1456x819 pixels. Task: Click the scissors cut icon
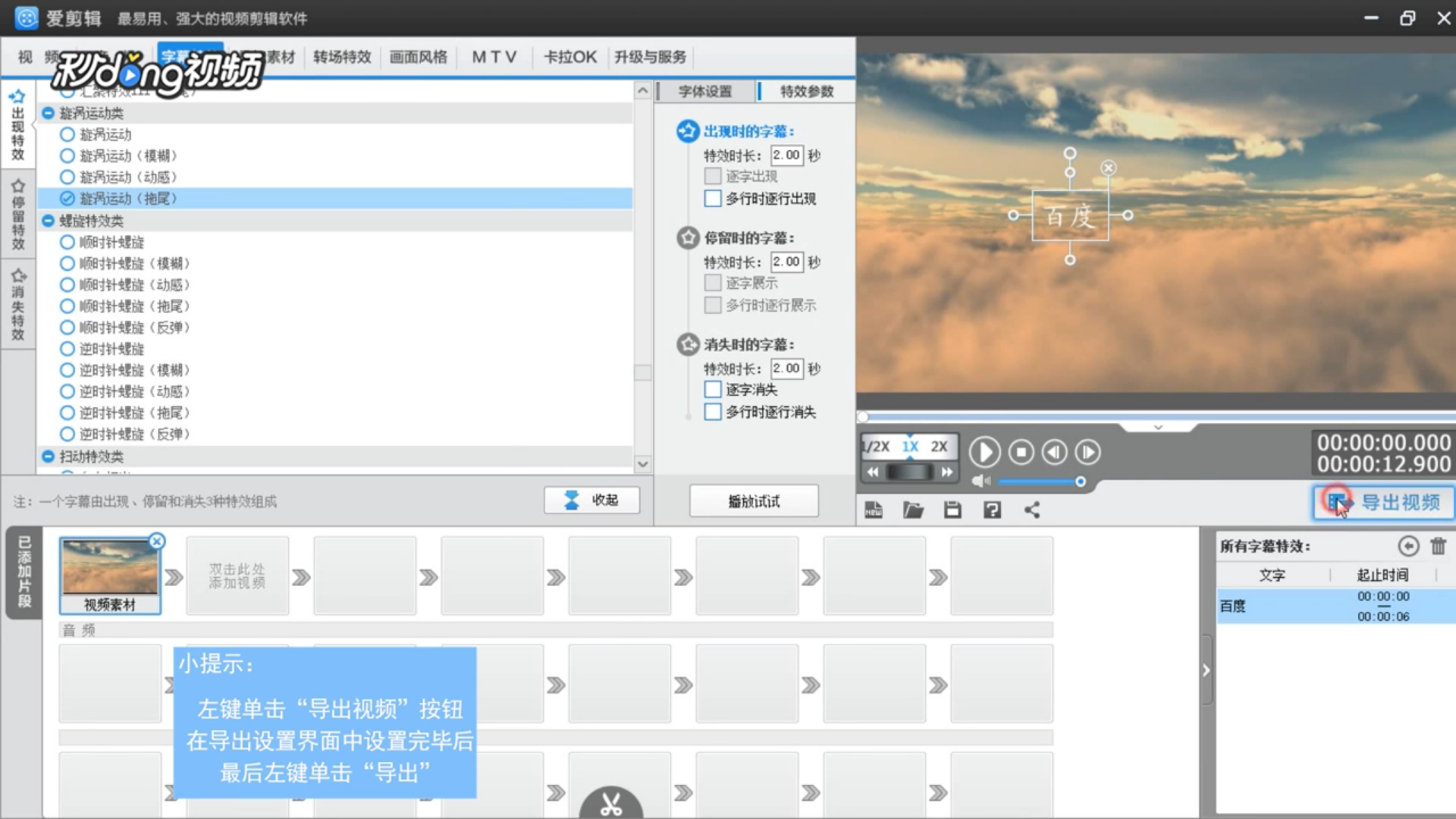(x=611, y=804)
